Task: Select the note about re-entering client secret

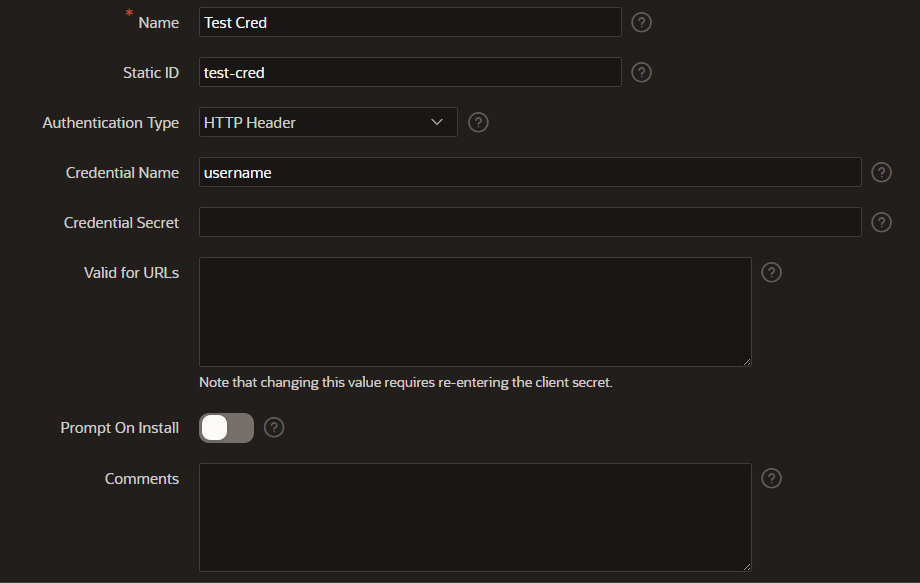Action: click(x=405, y=382)
